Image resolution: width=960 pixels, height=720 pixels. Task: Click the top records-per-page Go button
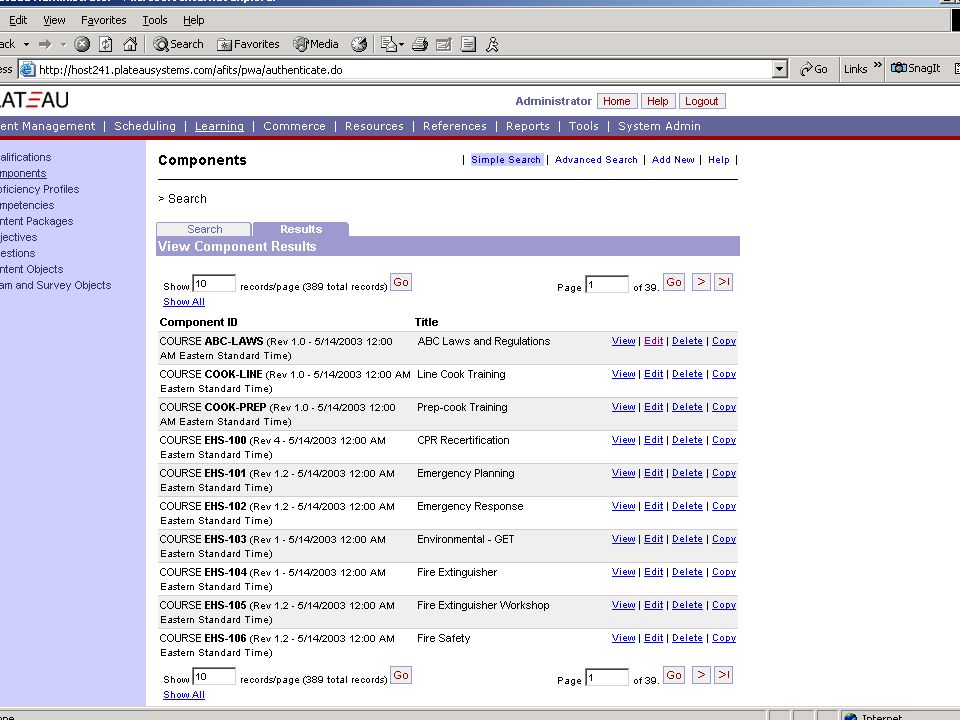[400, 282]
